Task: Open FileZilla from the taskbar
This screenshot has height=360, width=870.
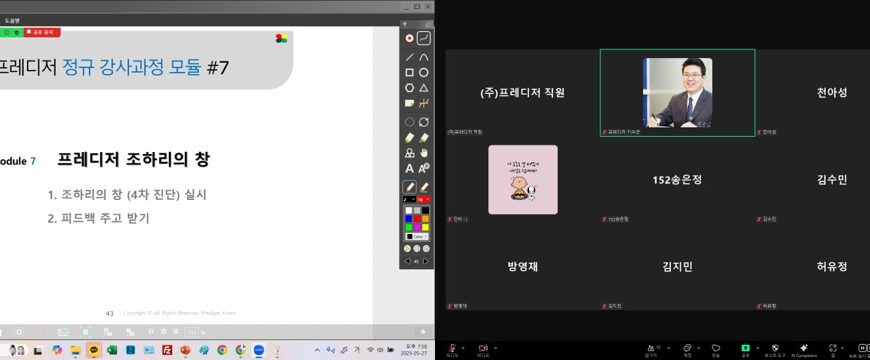Action: (167, 350)
